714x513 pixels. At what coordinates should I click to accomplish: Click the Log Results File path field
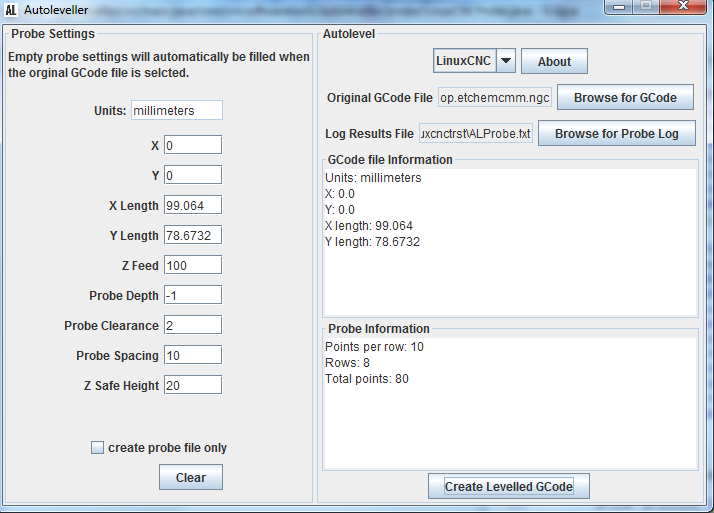pos(475,133)
